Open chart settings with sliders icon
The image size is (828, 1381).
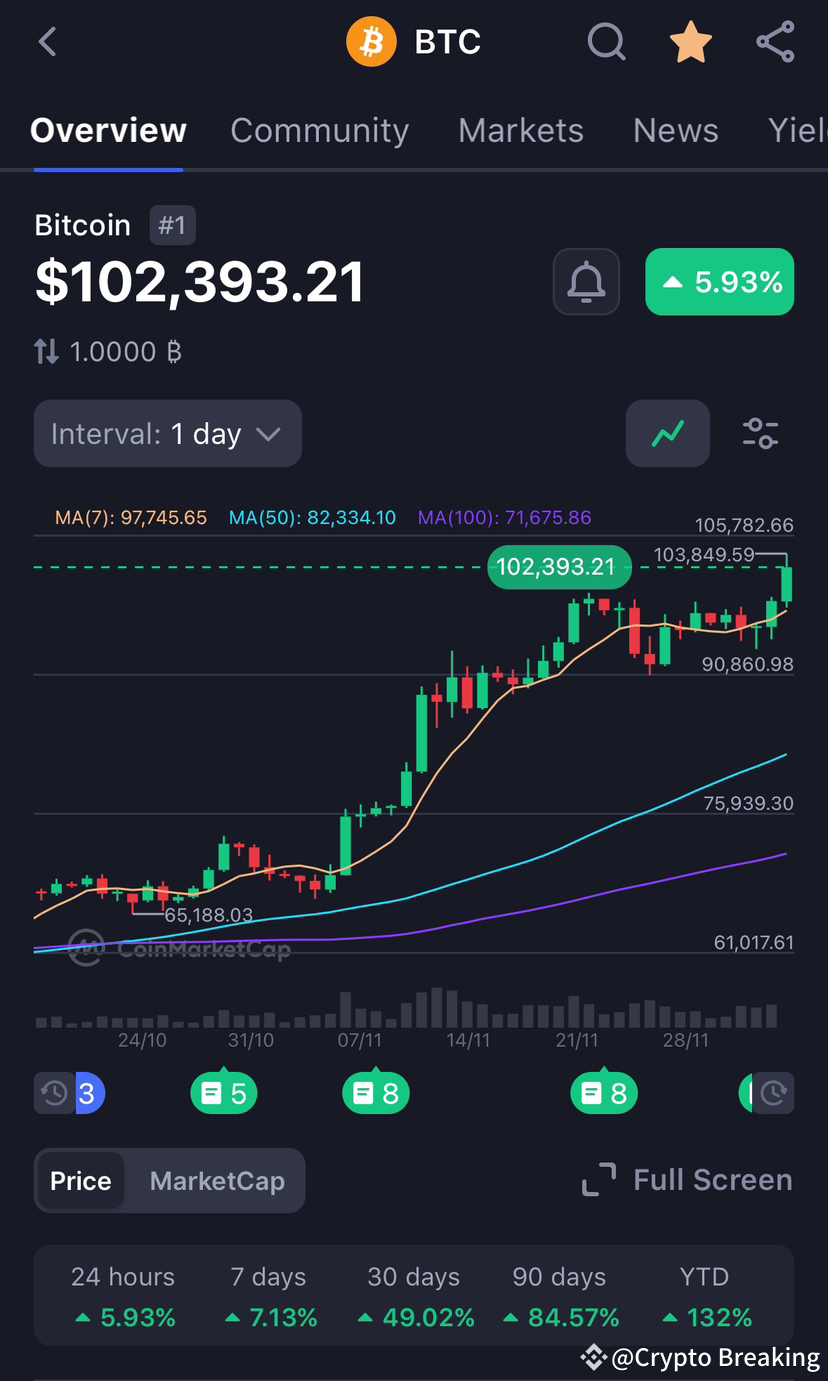(760, 433)
